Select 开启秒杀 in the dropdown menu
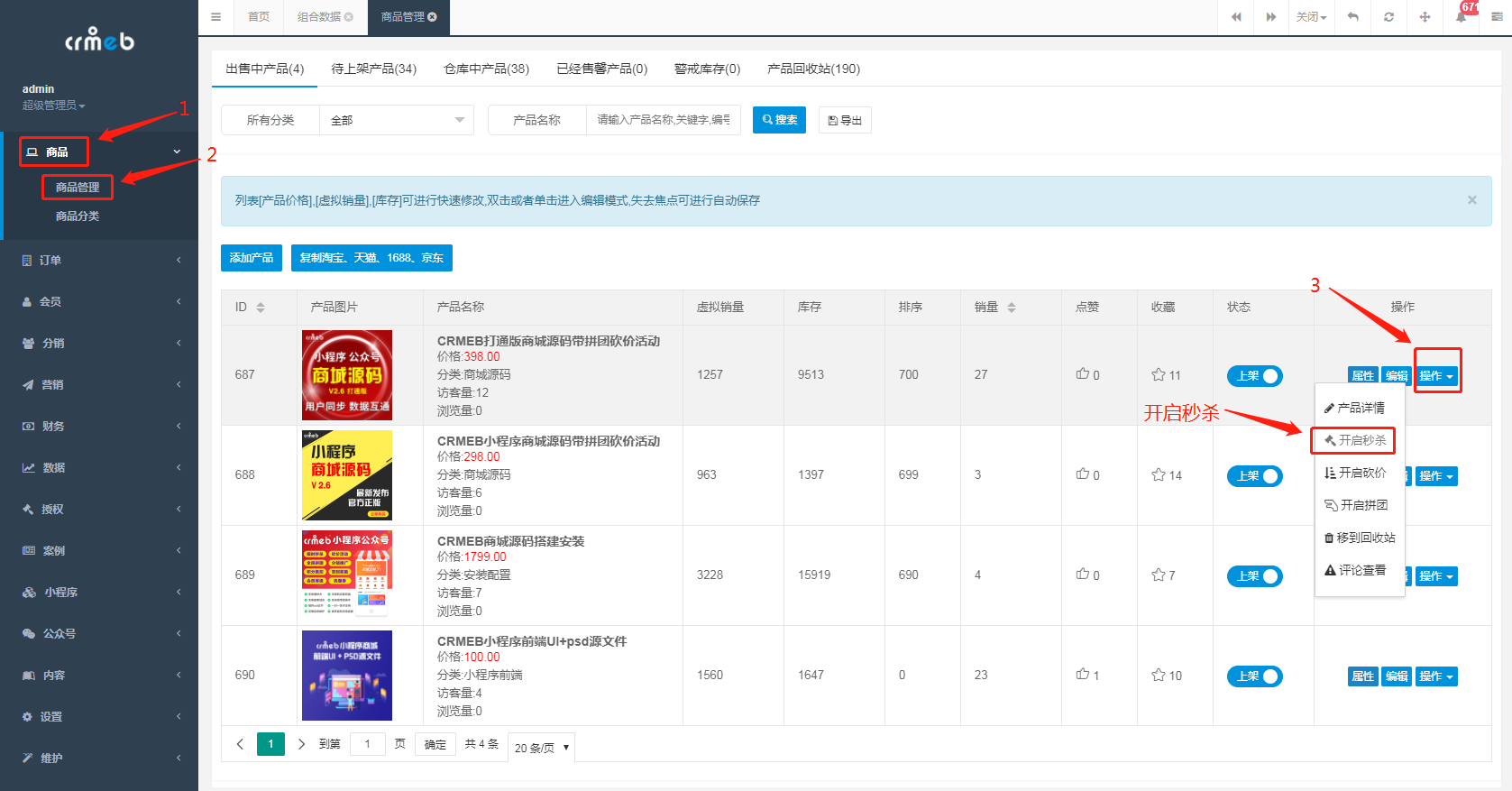The height and width of the screenshot is (791, 1512). point(1360,440)
